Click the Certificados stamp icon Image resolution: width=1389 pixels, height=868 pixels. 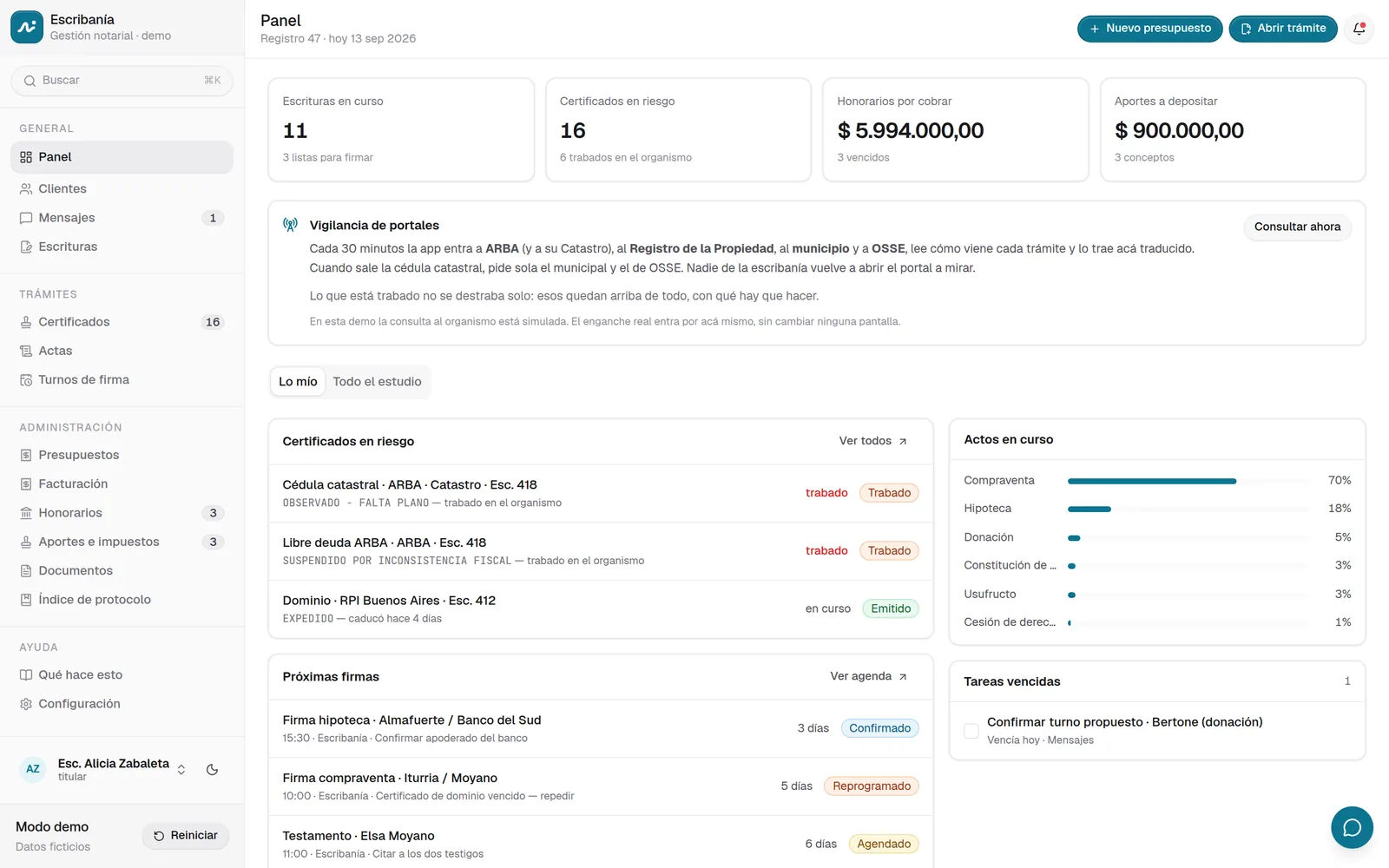[x=26, y=322]
